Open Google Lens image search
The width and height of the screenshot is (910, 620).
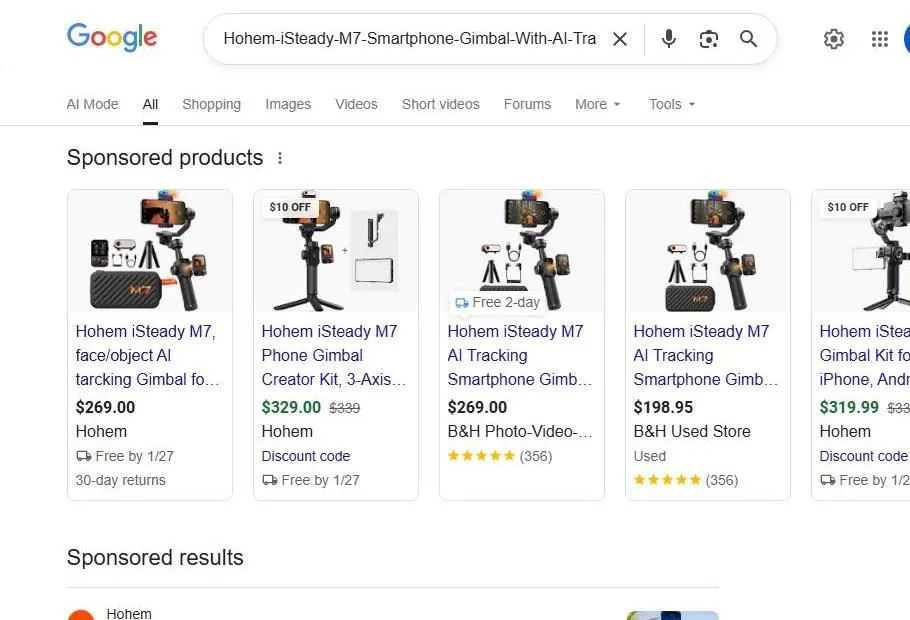point(709,39)
